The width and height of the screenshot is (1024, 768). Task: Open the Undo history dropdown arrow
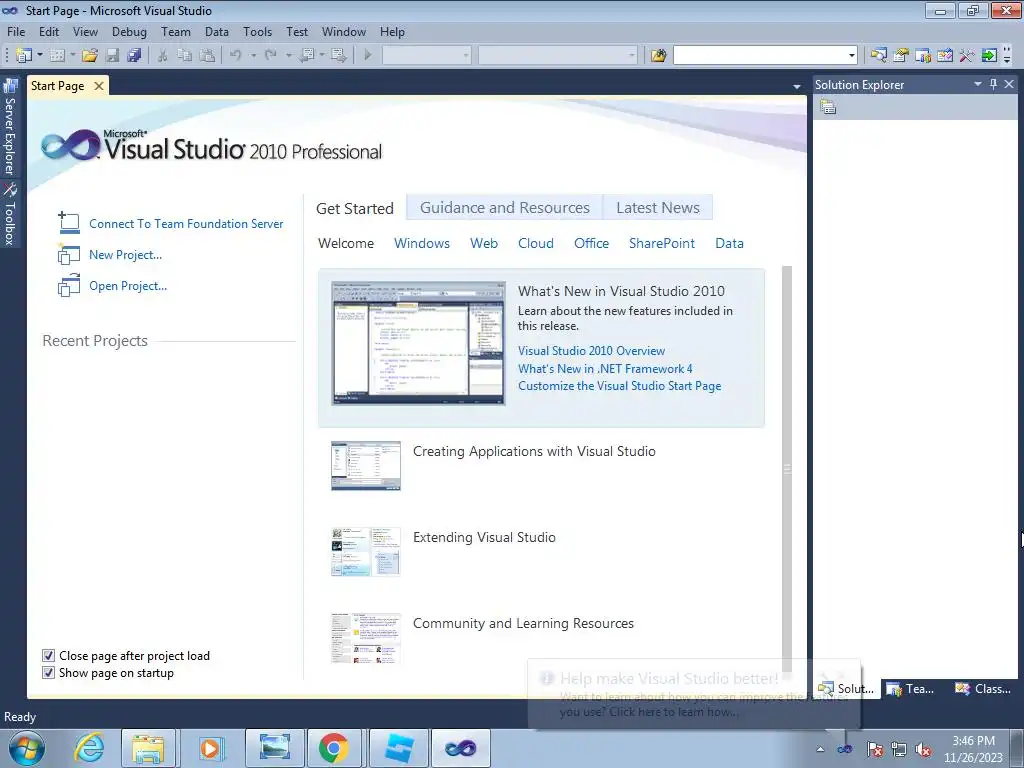253,56
